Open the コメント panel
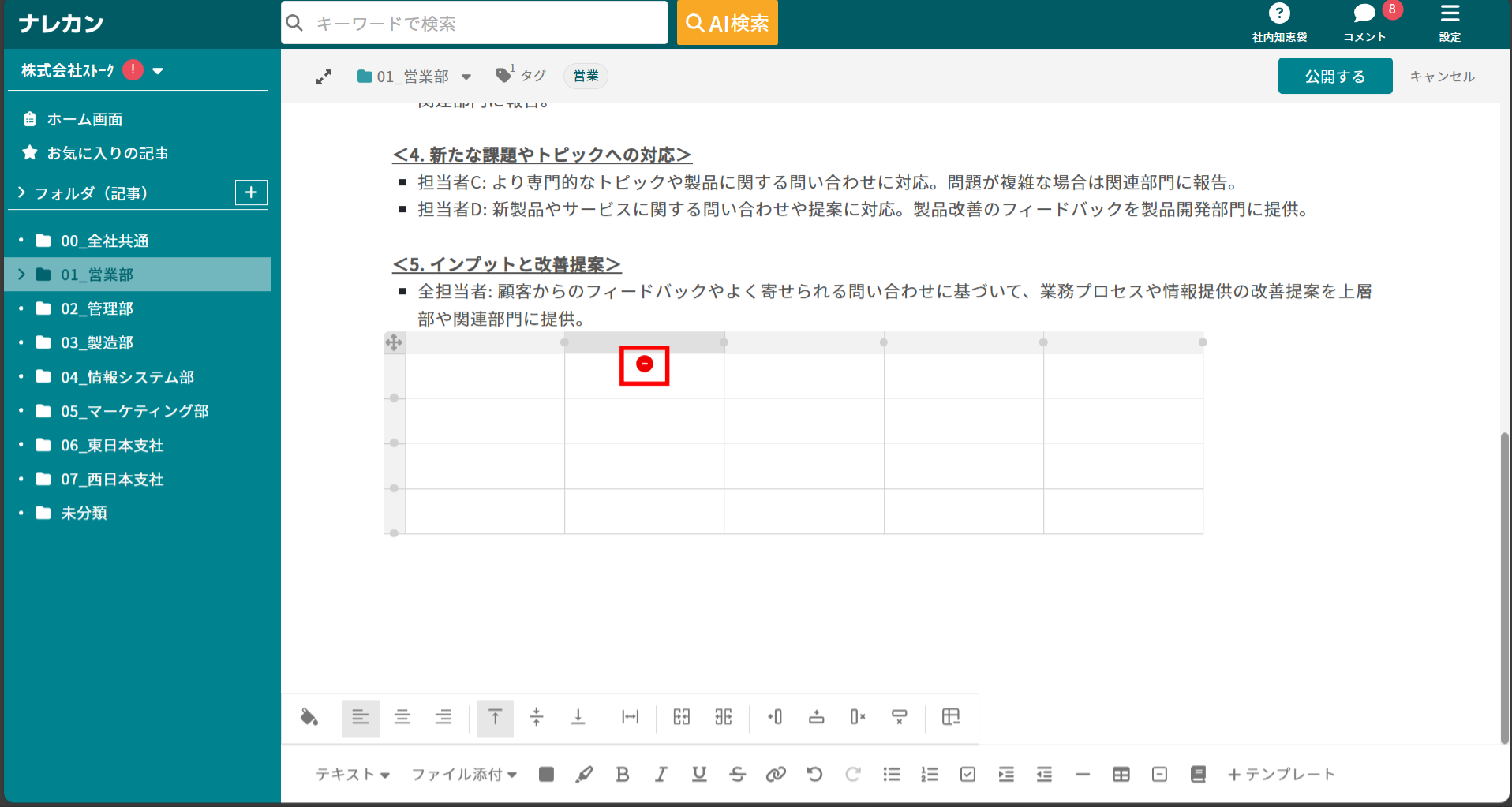The image size is (1512, 807). pos(1364,21)
